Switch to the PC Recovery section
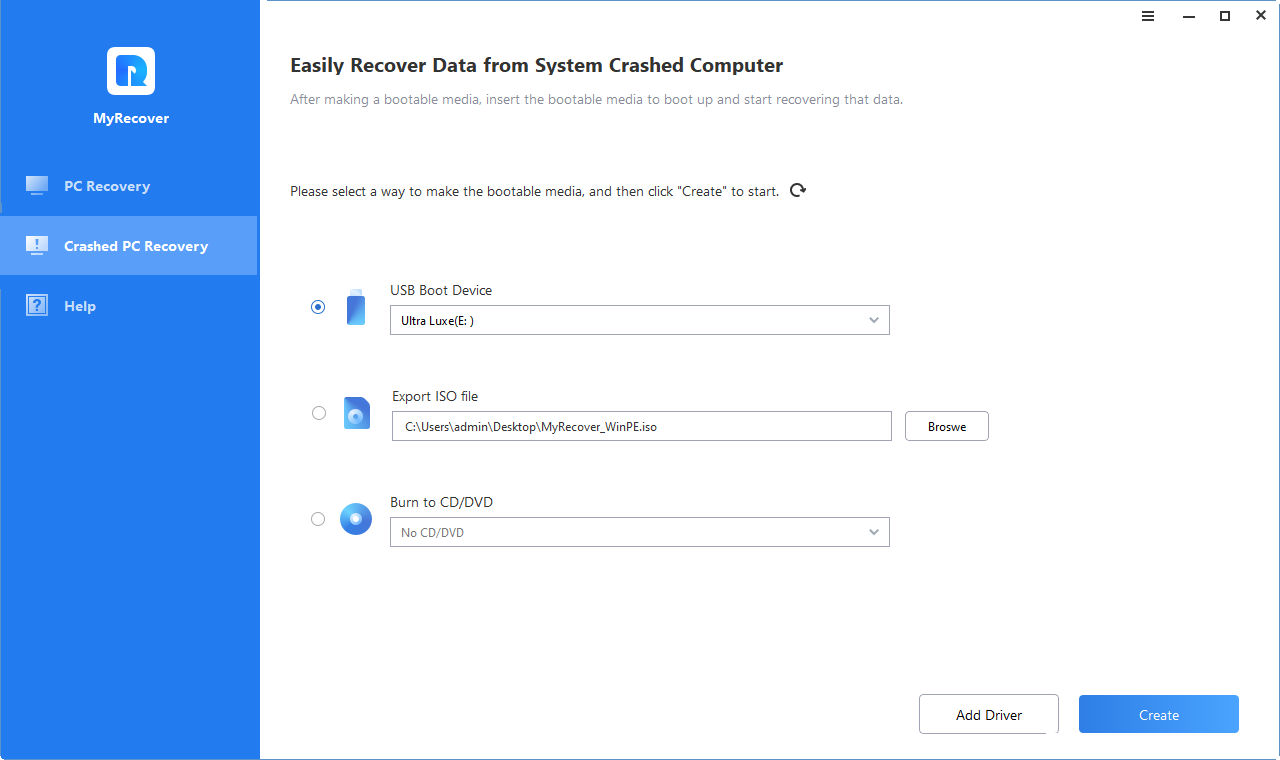This screenshot has width=1280, height=760. 107,186
